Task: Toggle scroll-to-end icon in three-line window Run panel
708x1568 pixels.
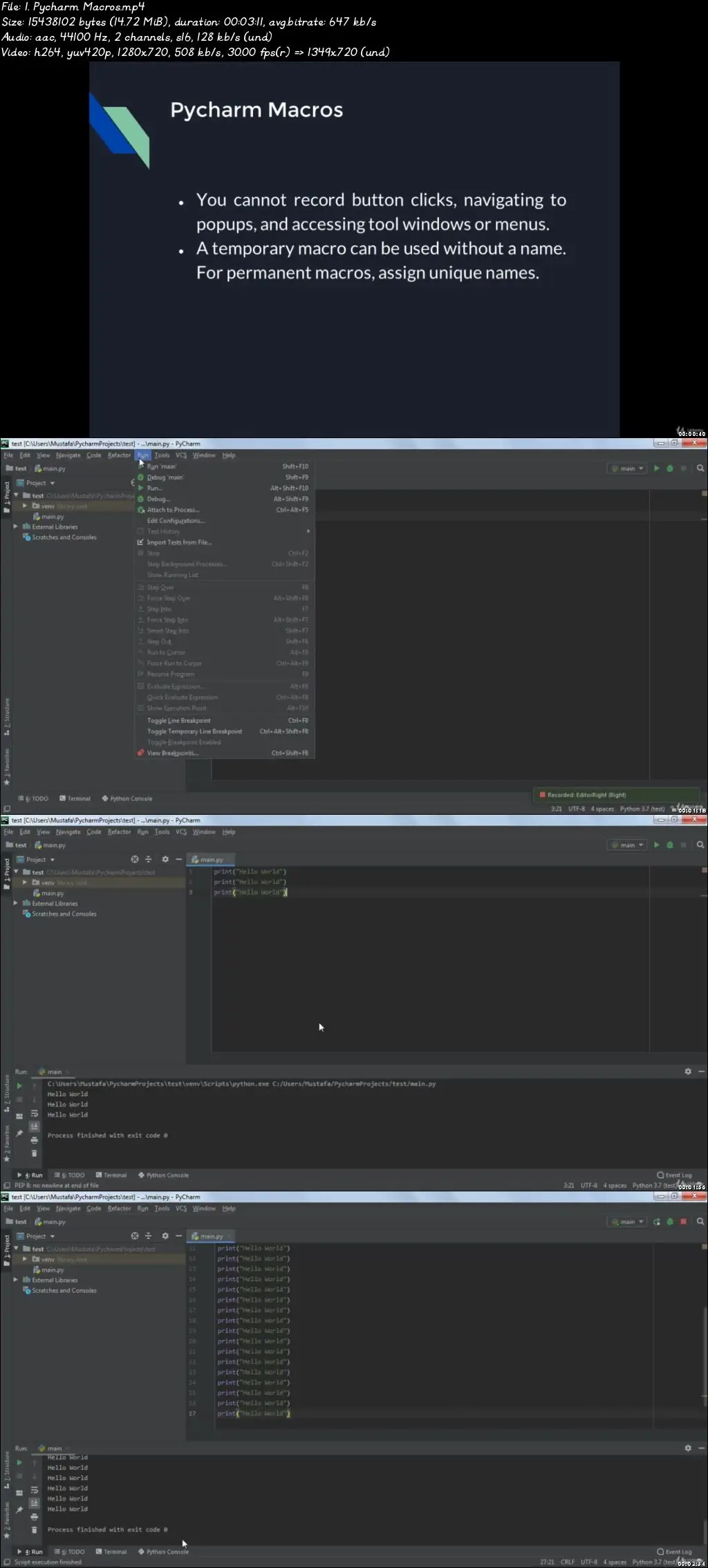Action: point(34,1126)
